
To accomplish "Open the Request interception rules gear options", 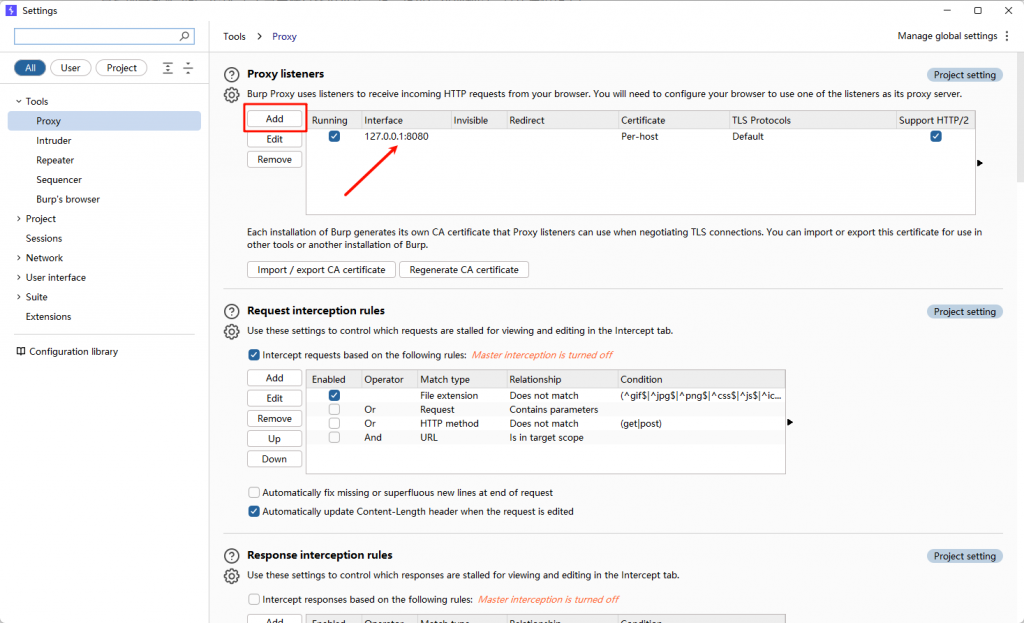I will coord(232,332).
